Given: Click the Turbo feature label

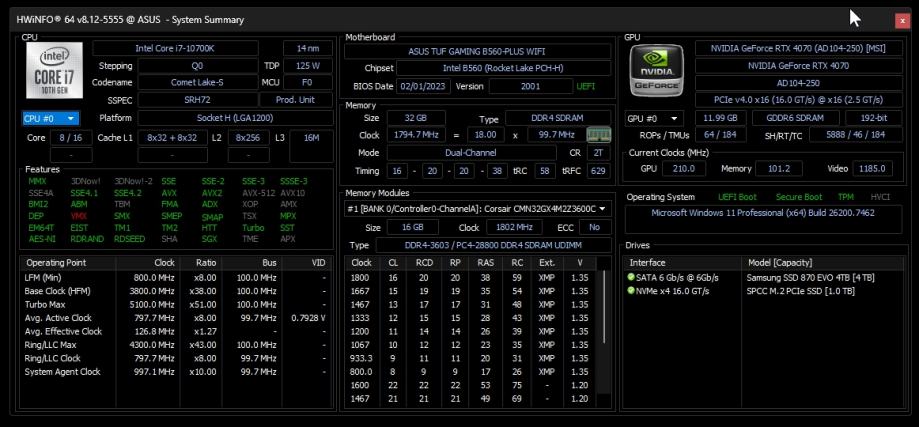Looking at the screenshot, I should click(253, 227).
